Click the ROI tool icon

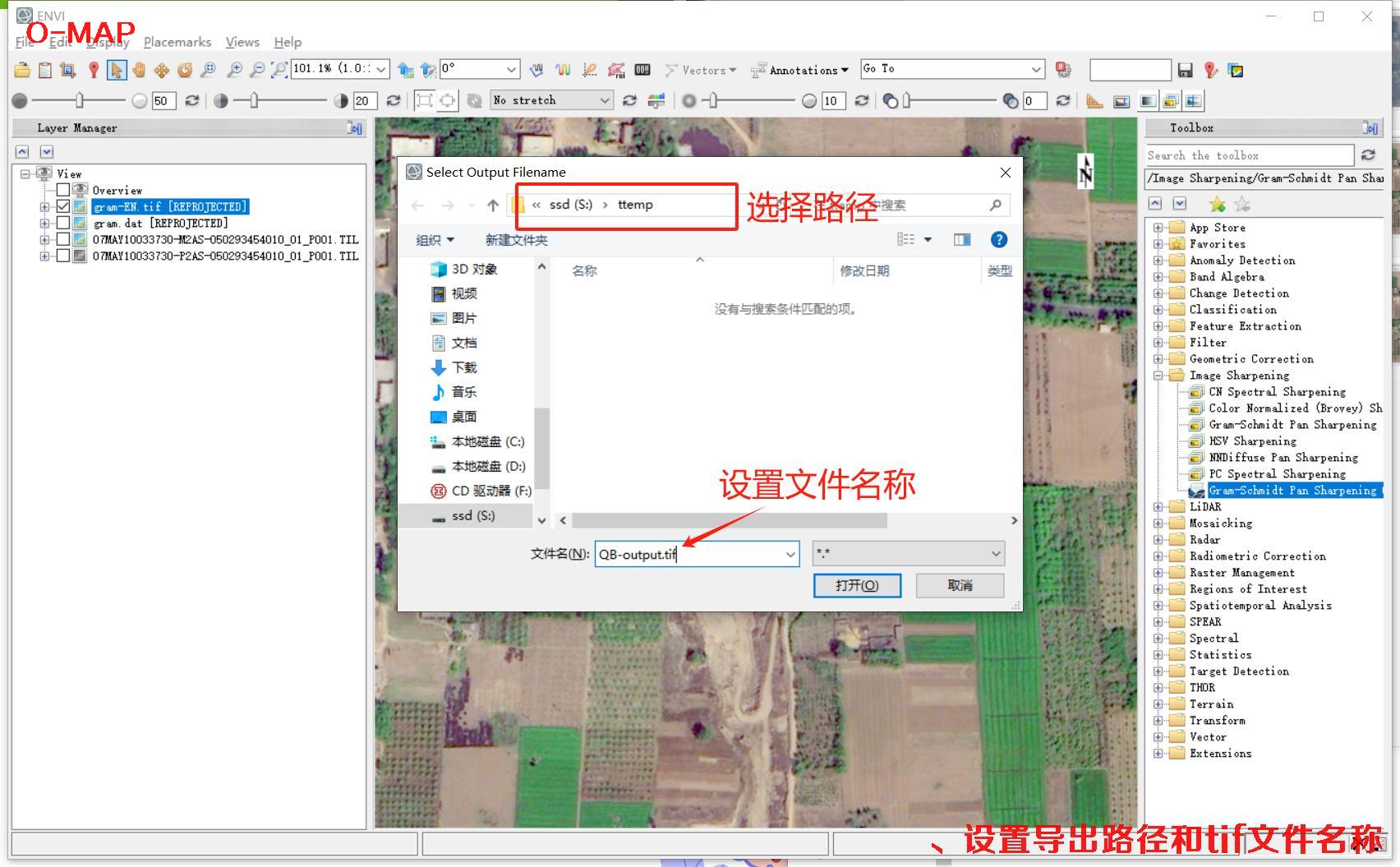[615, 70]
